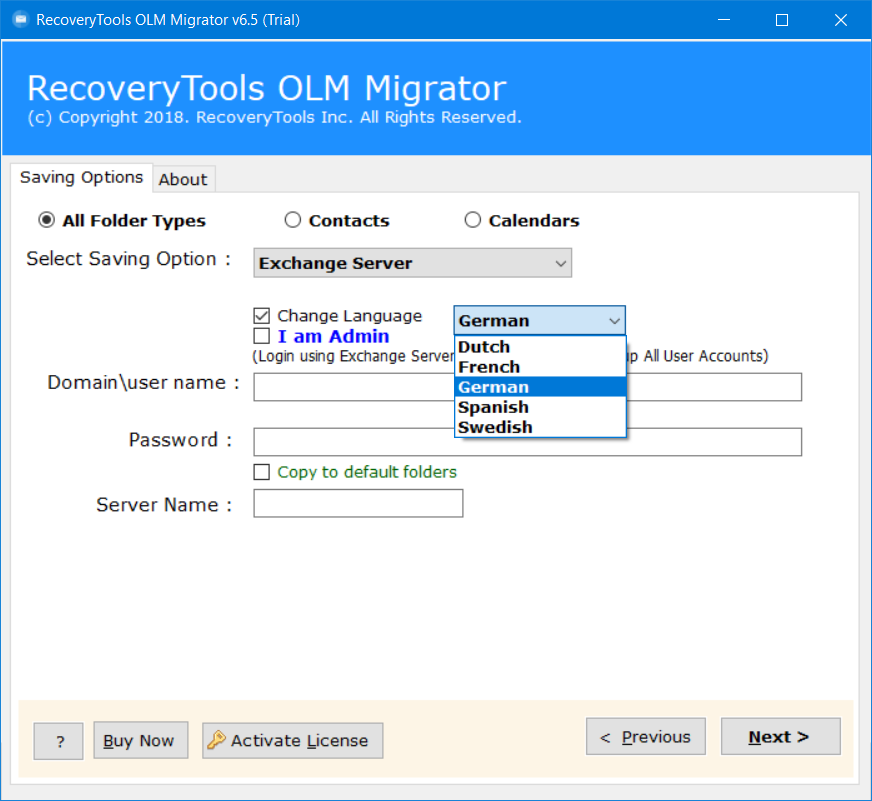Choose Spanish from the language list
872x801 pixels.
[x=541, y=407]
